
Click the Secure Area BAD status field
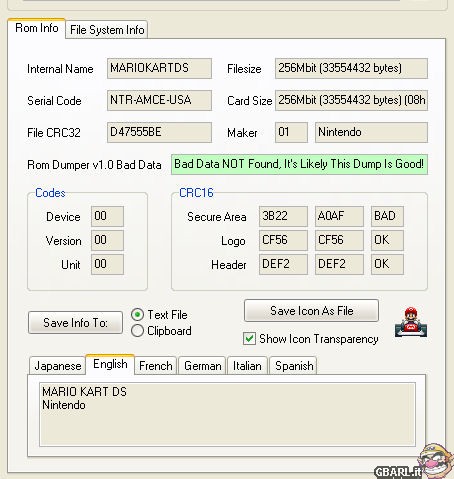387,216
